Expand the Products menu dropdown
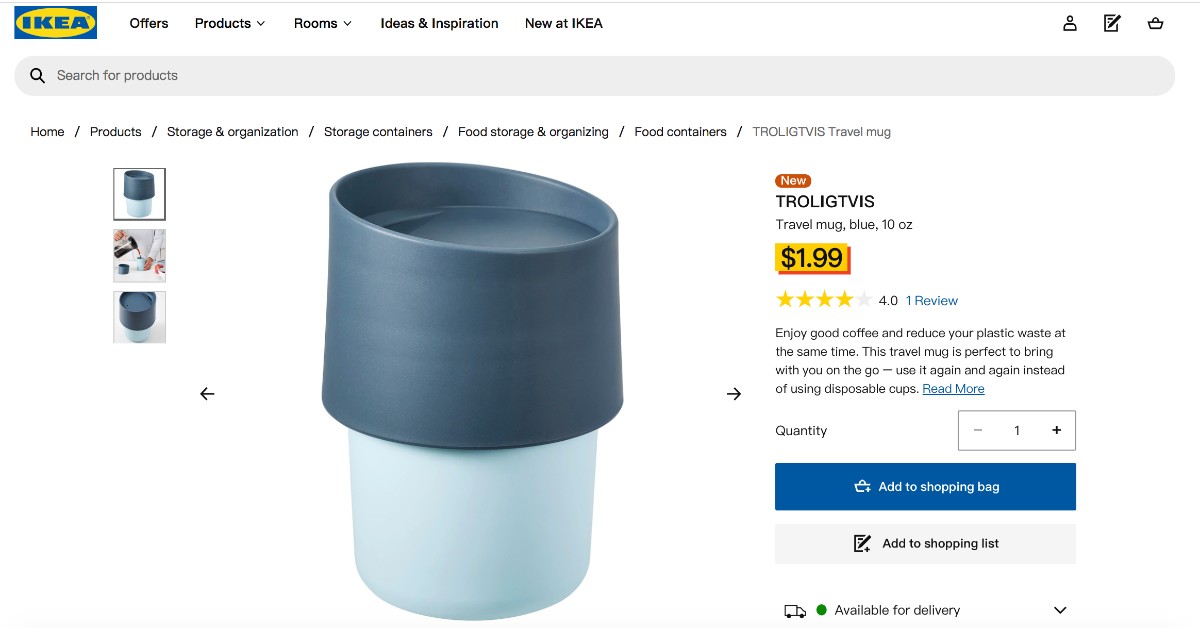The width and height of the screenshot is (1200, 628). [x=230, y=23]
